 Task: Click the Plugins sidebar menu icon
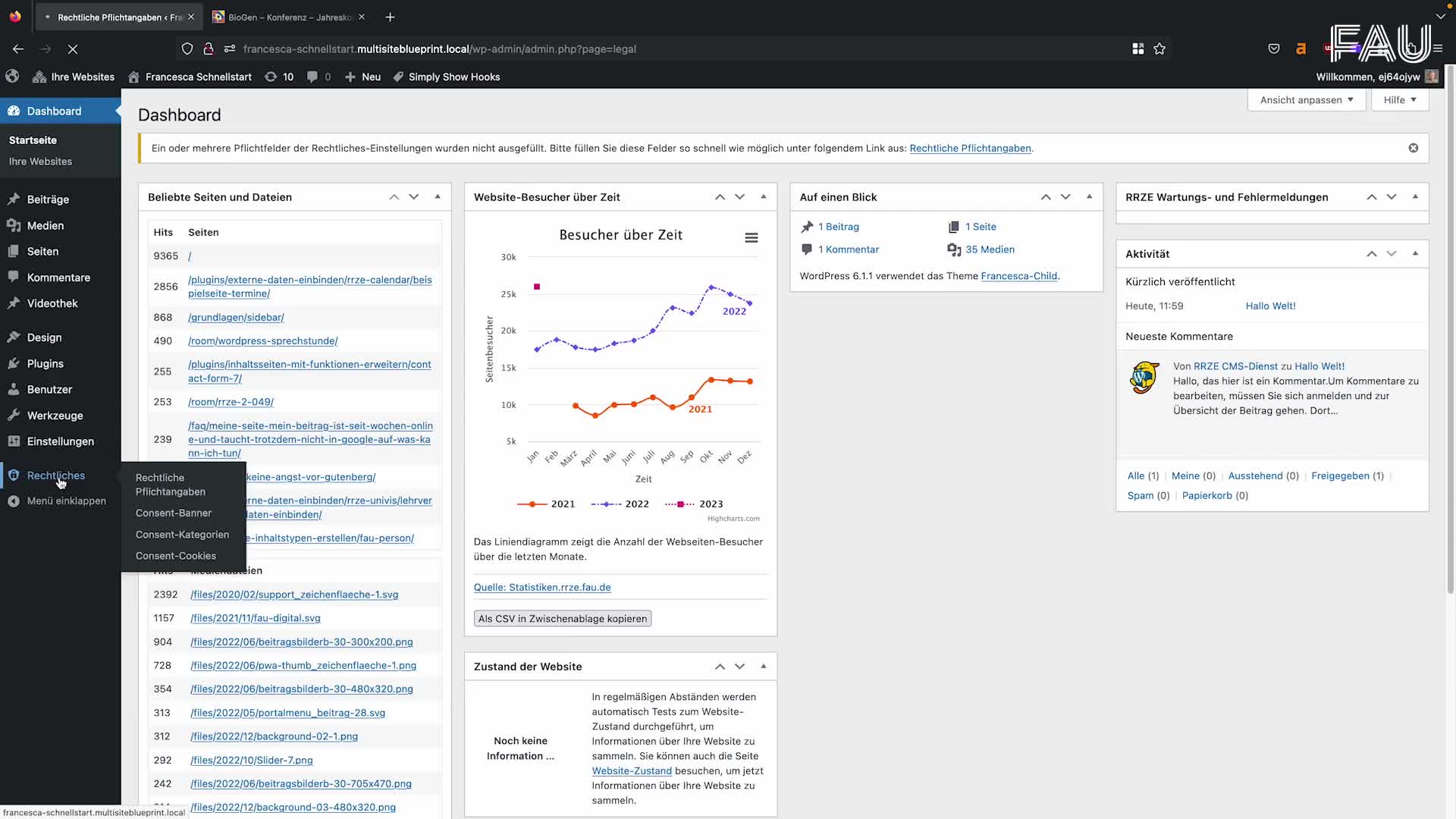coord(14,363)
